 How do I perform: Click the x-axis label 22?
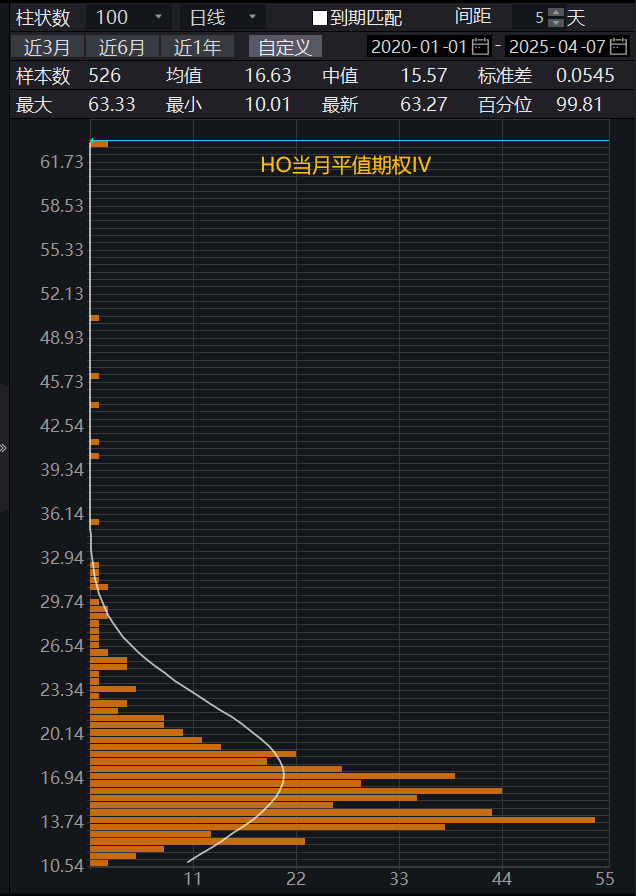pyautogui.click(x=296, y=879)
